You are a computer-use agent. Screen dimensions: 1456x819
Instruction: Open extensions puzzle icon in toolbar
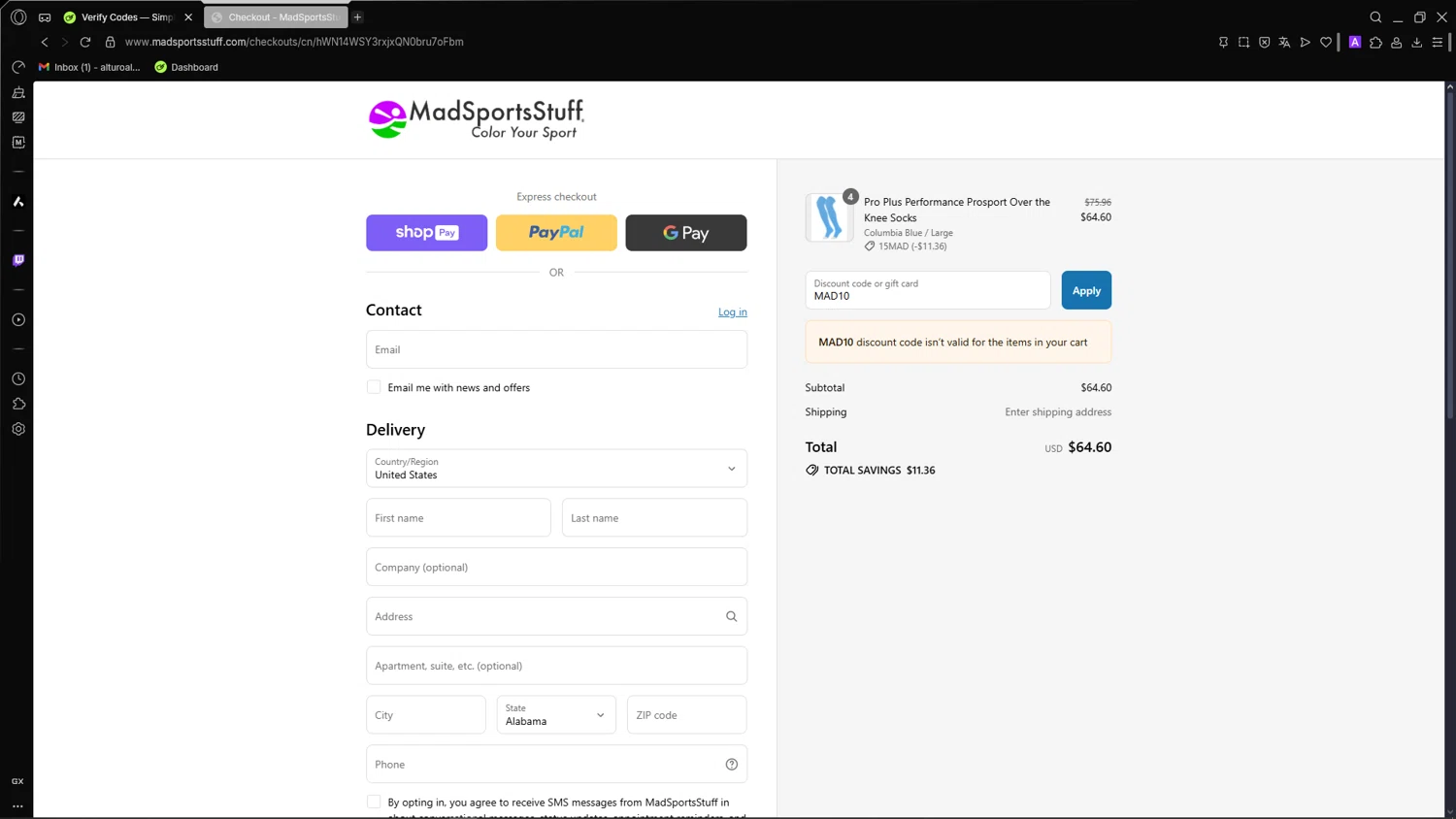tap(1375, 42)
